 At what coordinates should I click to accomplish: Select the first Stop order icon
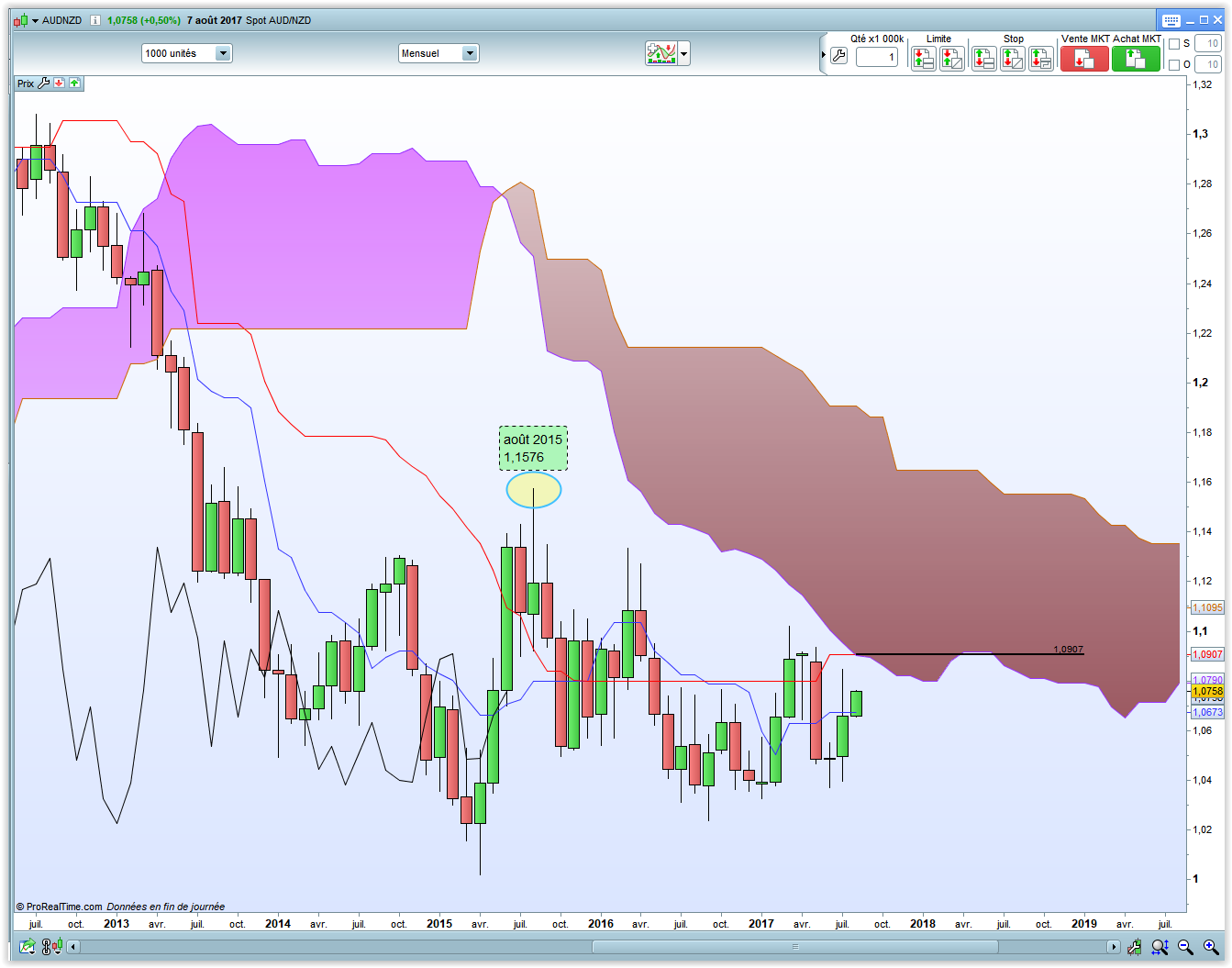[984, 59]
